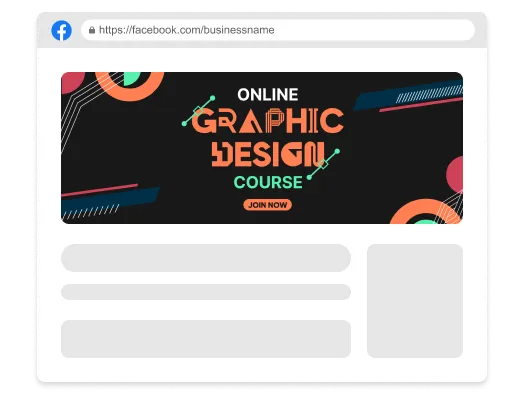
Task: Click the green COURSE text
Action: pos(268,182)
